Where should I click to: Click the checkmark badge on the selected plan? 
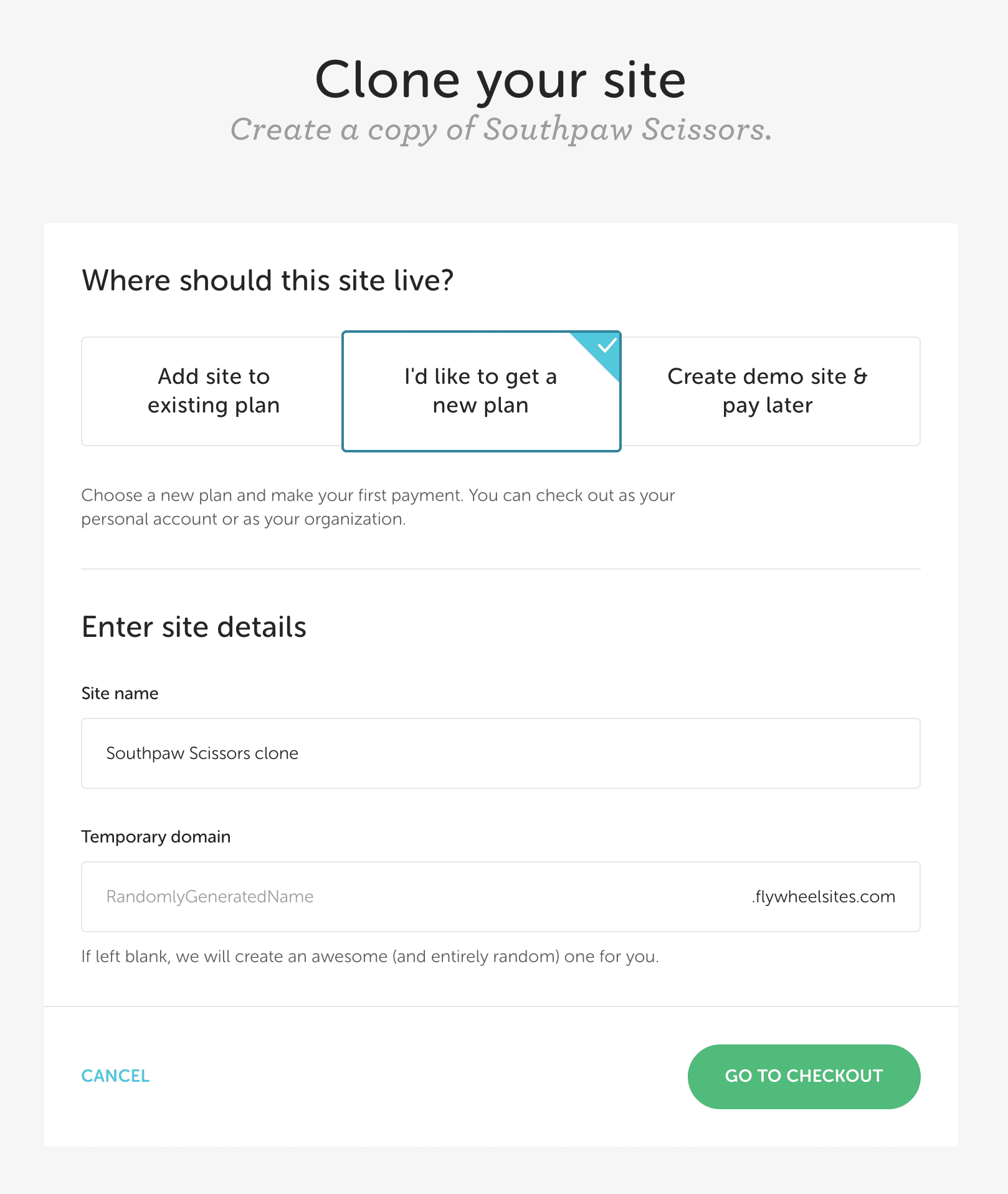tap(606, 345)
